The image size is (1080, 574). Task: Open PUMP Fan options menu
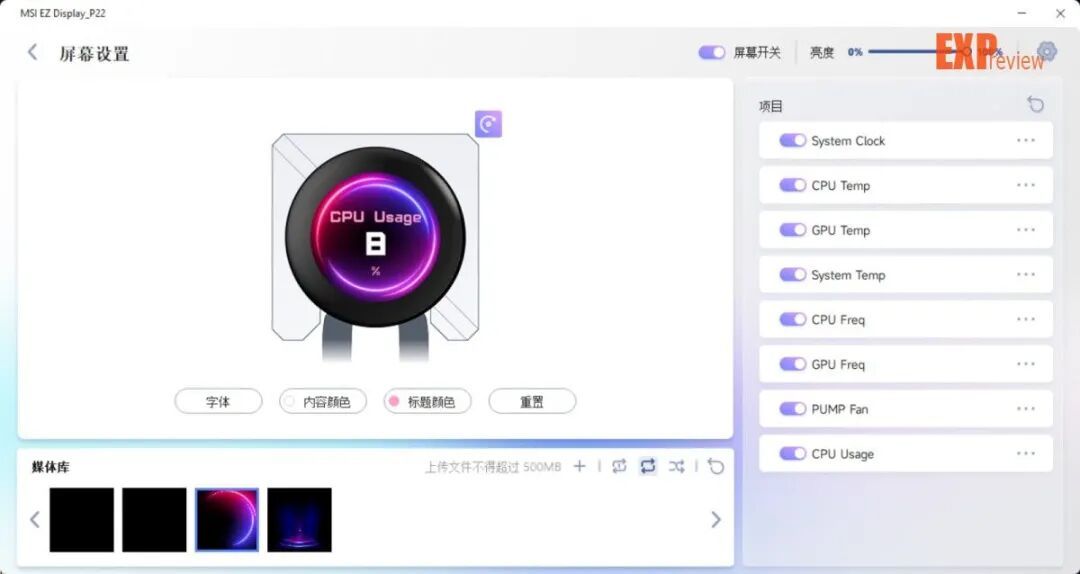click(1026, 409)
